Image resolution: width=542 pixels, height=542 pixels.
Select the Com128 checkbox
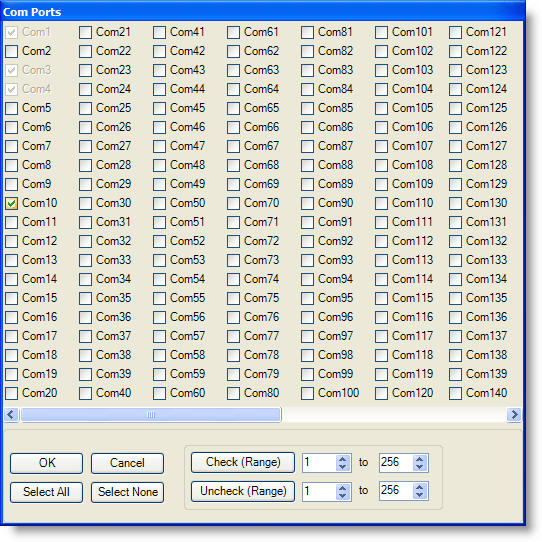point(455,165)
